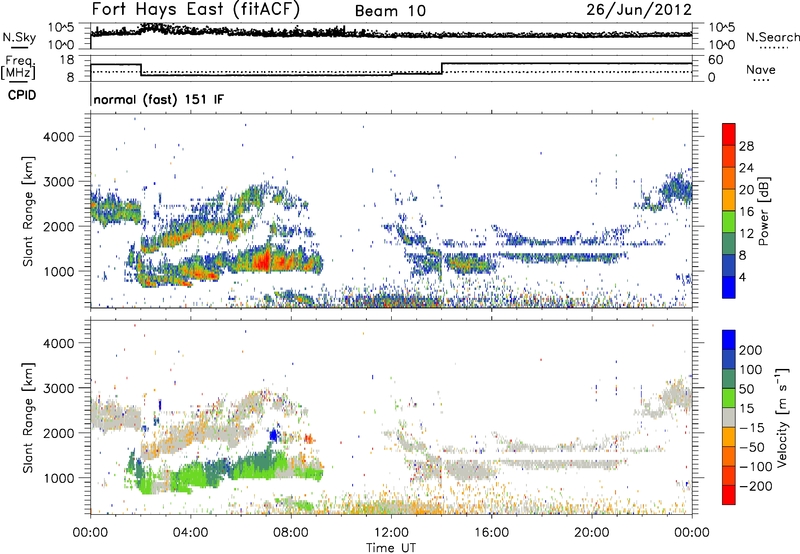
Task: Select the '4000' tick on the power panel
Action: point(59,137)
